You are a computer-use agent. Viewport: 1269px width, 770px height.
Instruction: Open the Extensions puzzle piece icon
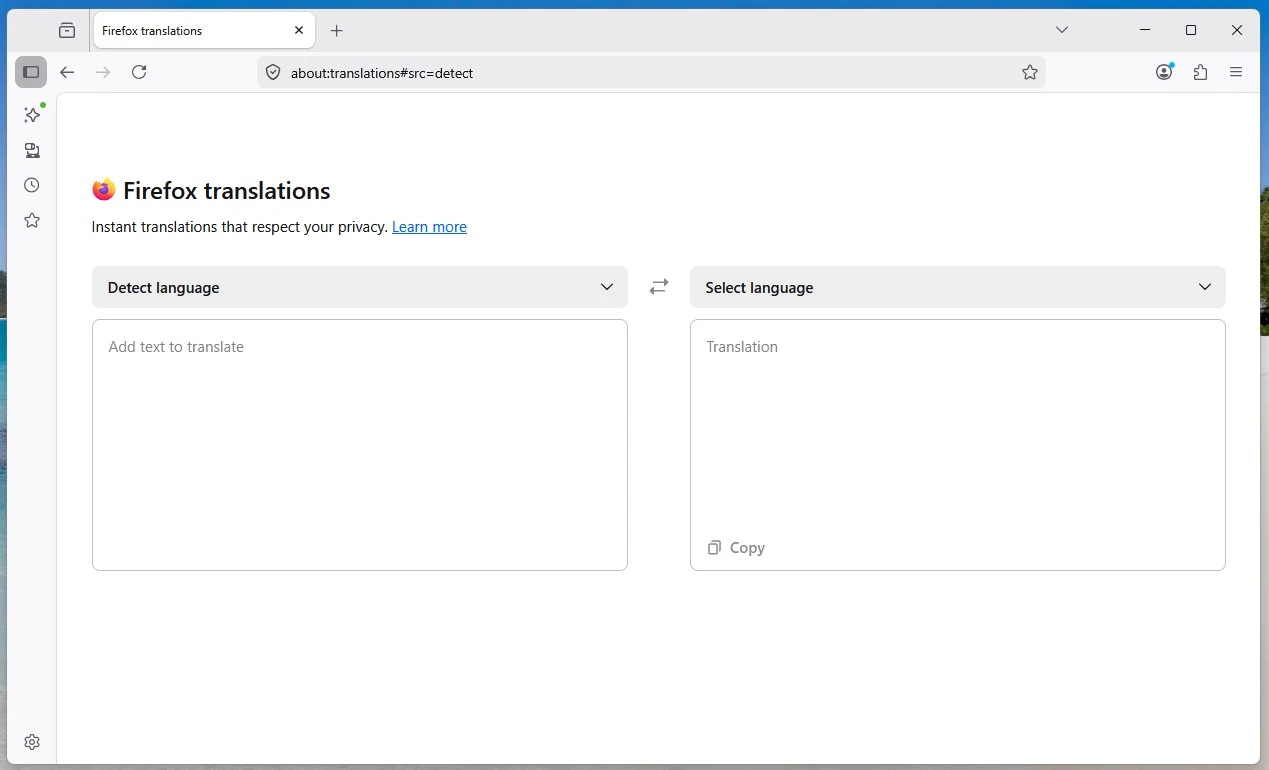(x=1200, y=72)
